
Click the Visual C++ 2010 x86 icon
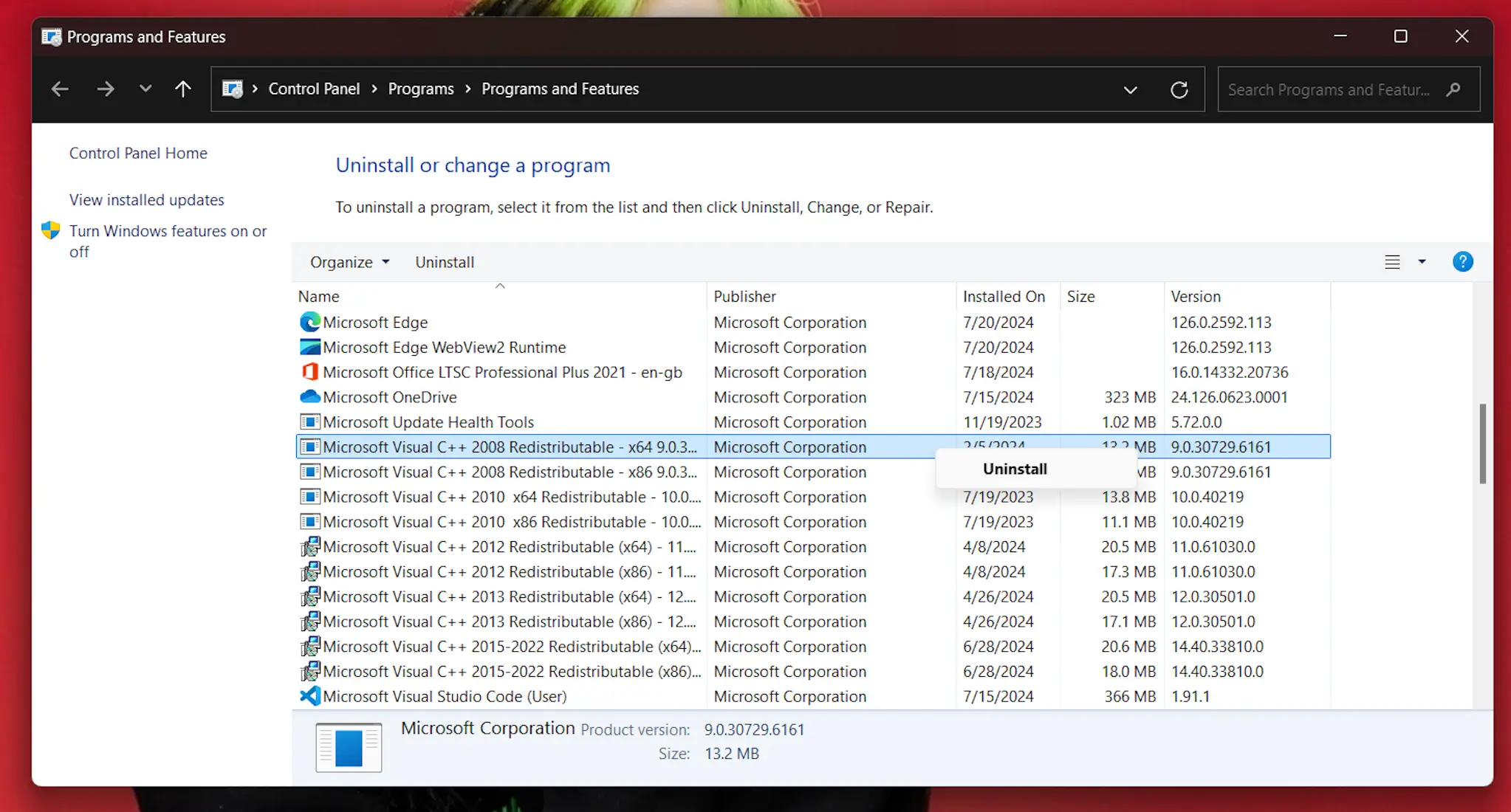[310, 522]
